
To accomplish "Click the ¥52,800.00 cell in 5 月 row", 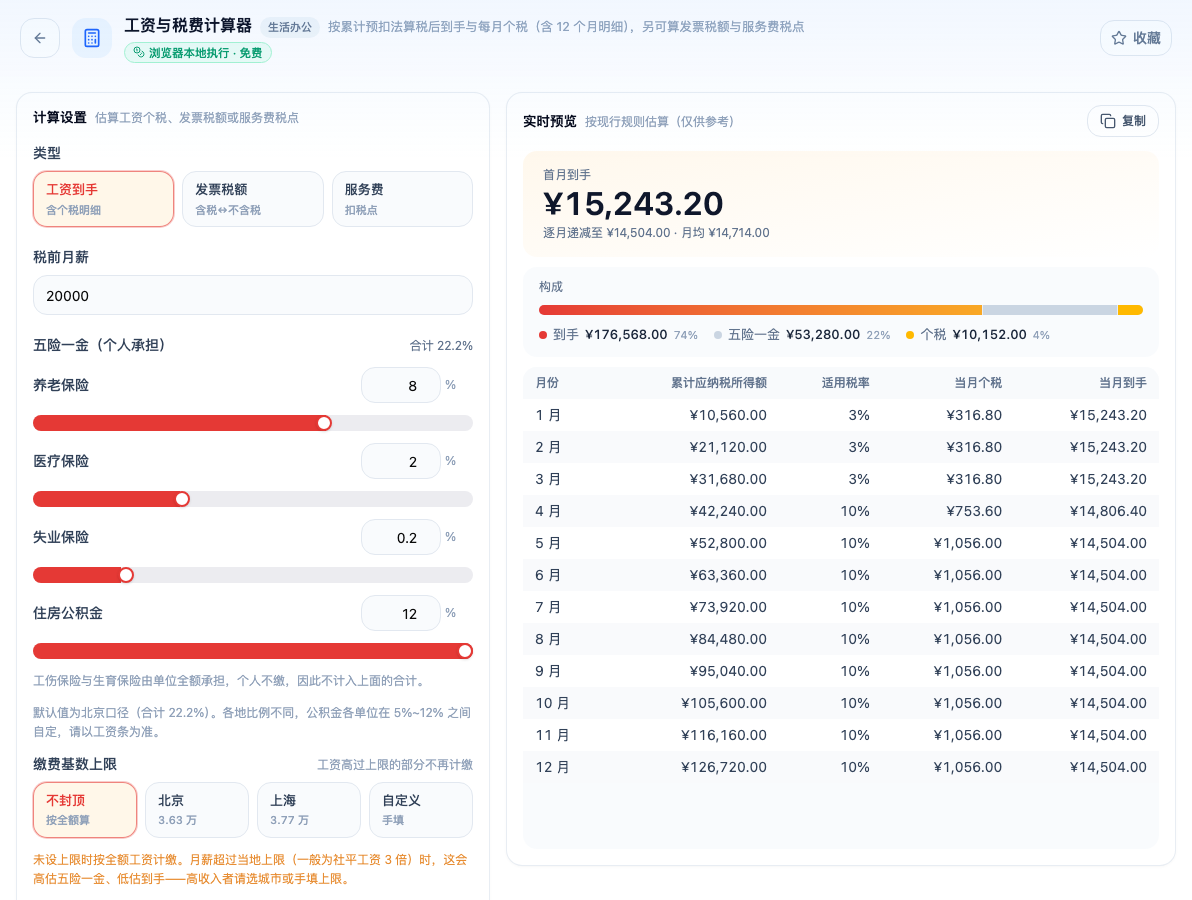I will click(x=728, y=543).
